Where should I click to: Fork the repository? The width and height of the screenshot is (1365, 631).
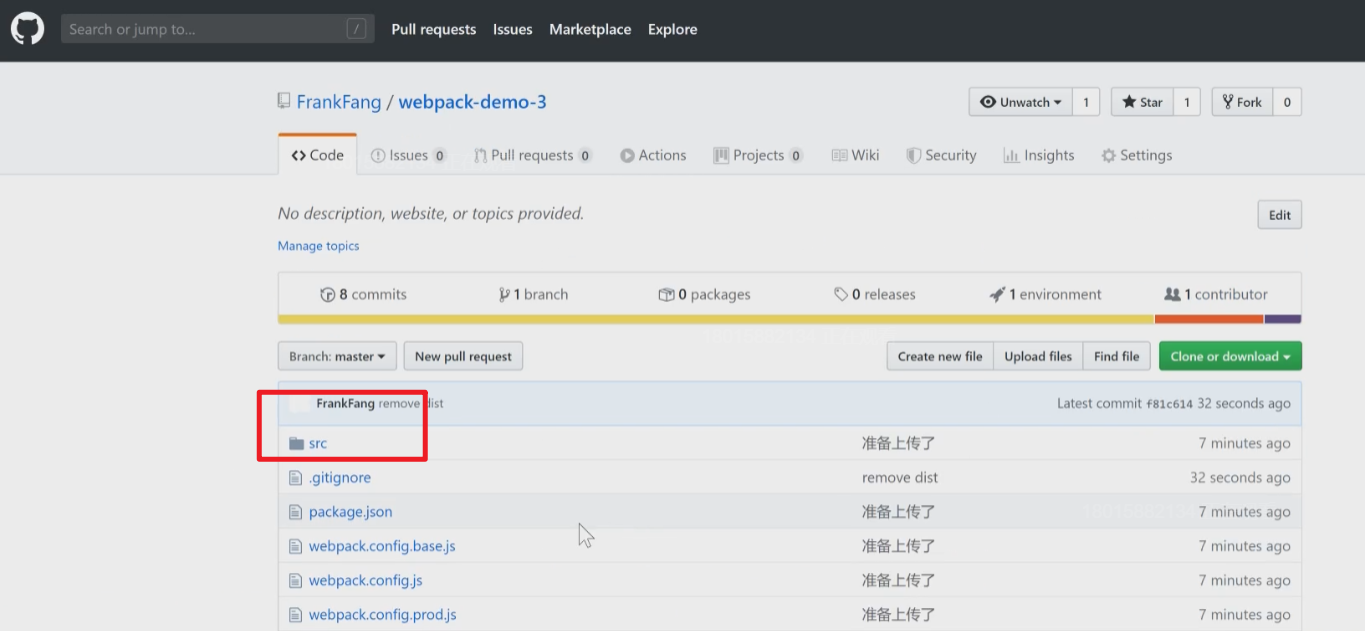coord(1242,102)
